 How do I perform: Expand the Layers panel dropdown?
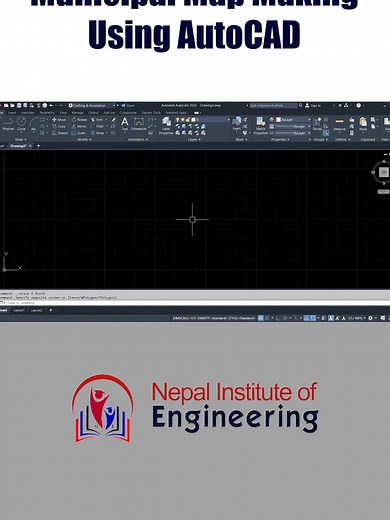click(194, 139)
